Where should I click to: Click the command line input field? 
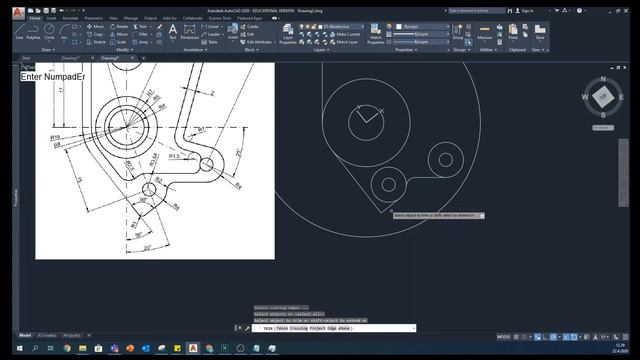point(334,328)
